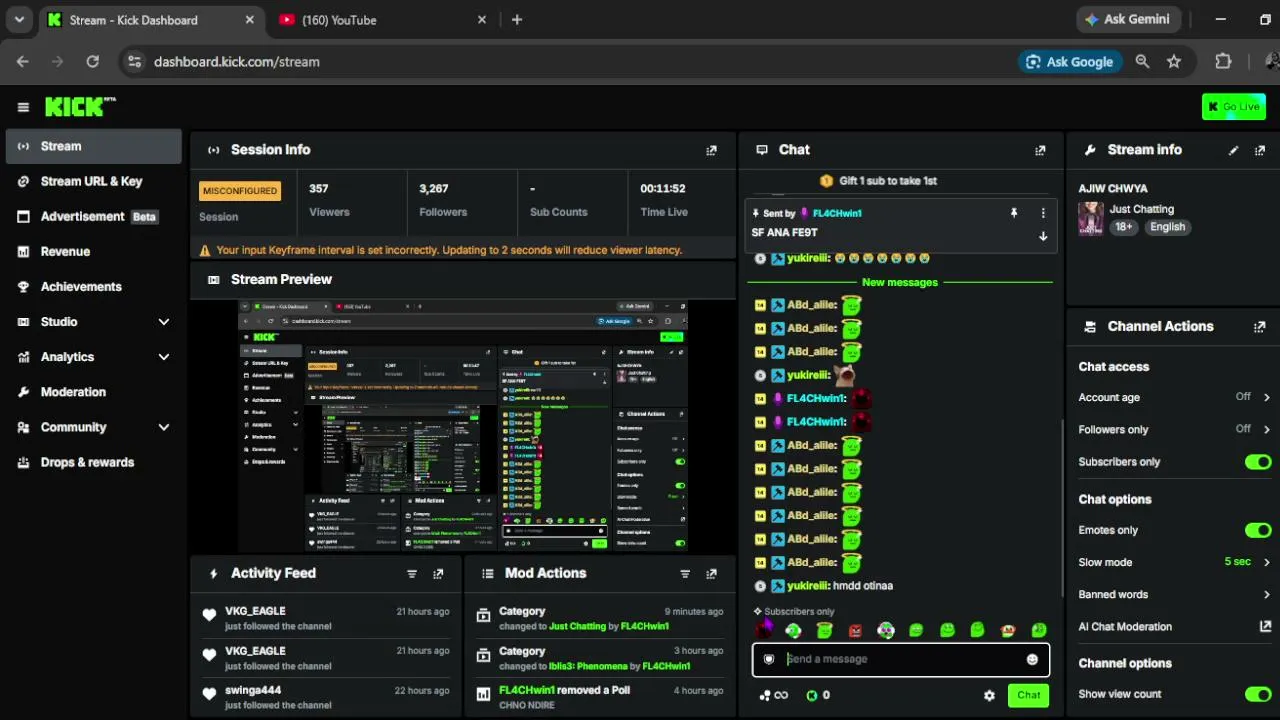1280x720 pixels.
Task: Click the Ask Gemini button
Action: tap(1126, 20)
